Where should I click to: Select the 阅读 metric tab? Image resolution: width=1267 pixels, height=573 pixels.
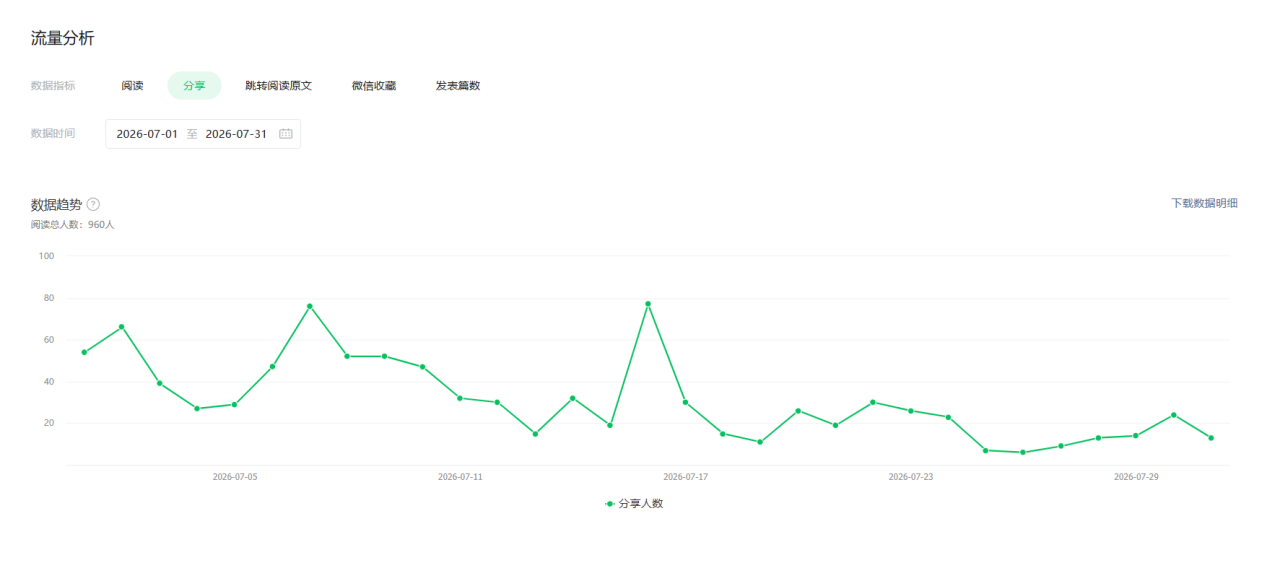tap(132, 86)
